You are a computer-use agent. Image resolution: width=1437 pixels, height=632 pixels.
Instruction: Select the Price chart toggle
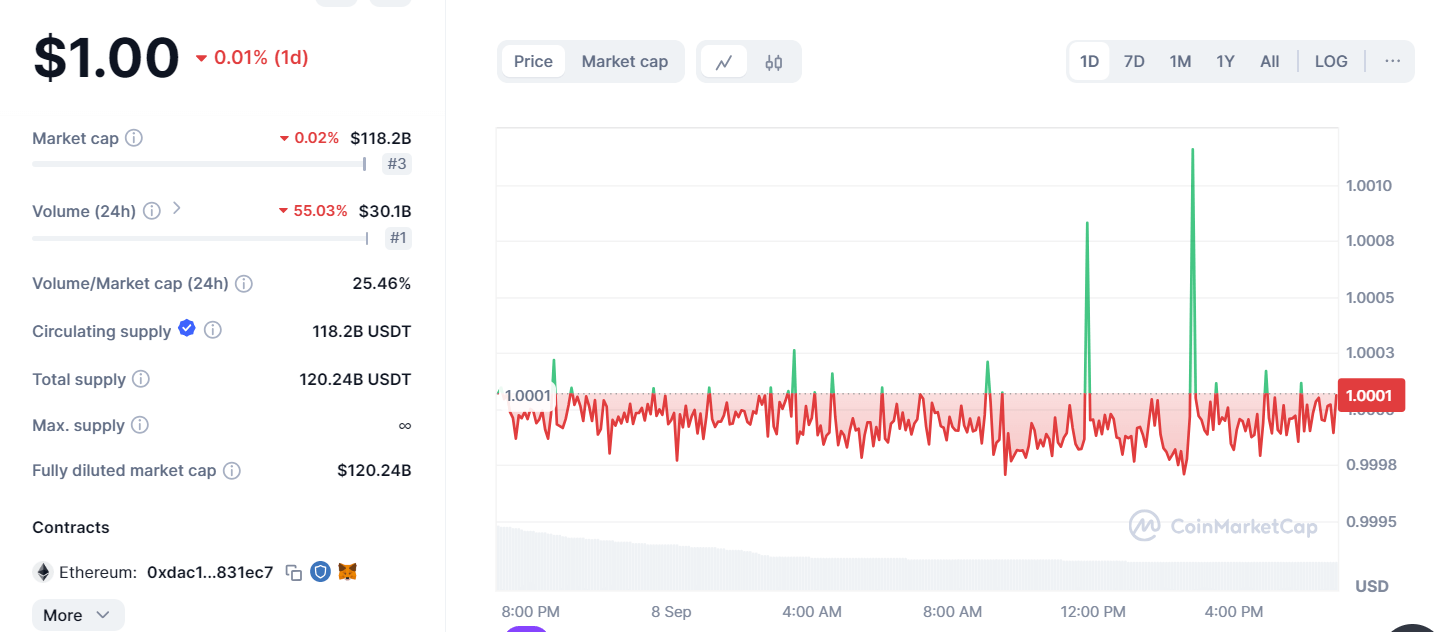coord(533,61)
